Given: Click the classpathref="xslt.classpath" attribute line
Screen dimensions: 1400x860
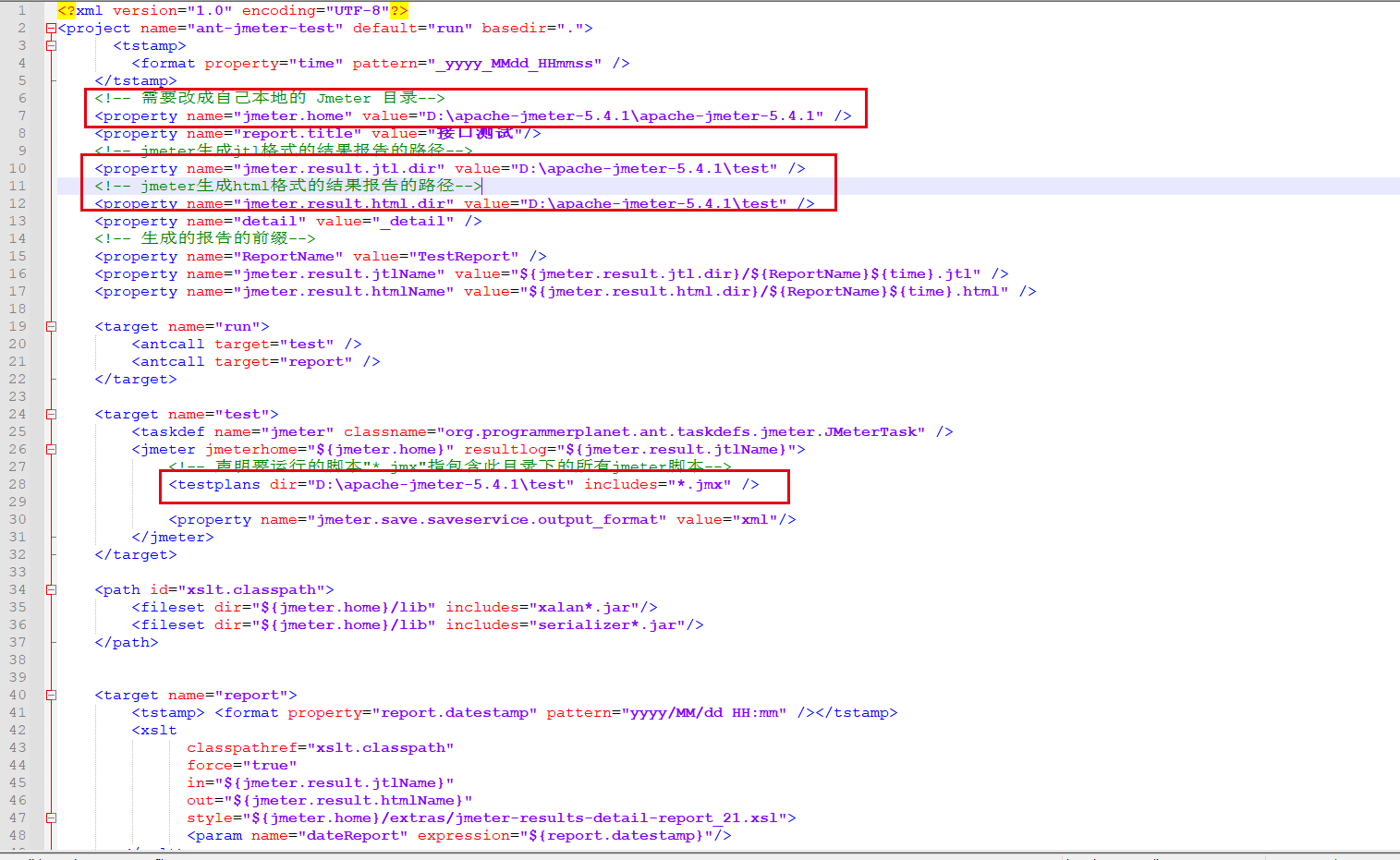Looking at the screenshot, I should pyautogui.click(x=320, y=747).
